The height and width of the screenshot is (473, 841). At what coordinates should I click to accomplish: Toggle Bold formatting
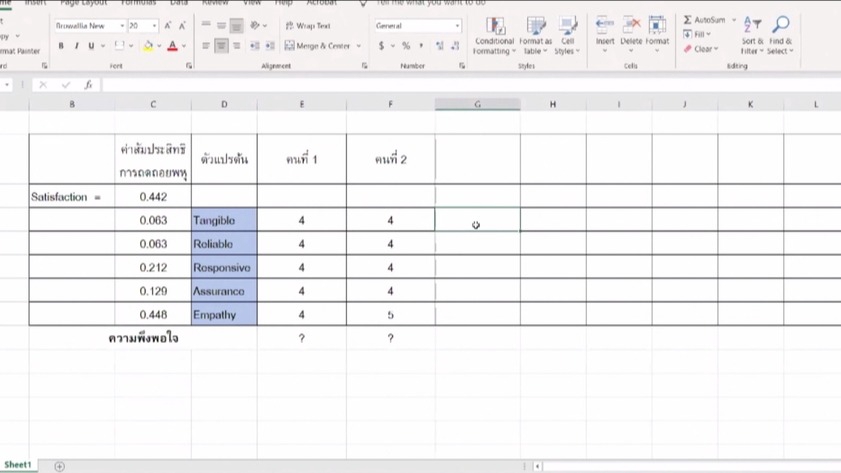[61, 46]
